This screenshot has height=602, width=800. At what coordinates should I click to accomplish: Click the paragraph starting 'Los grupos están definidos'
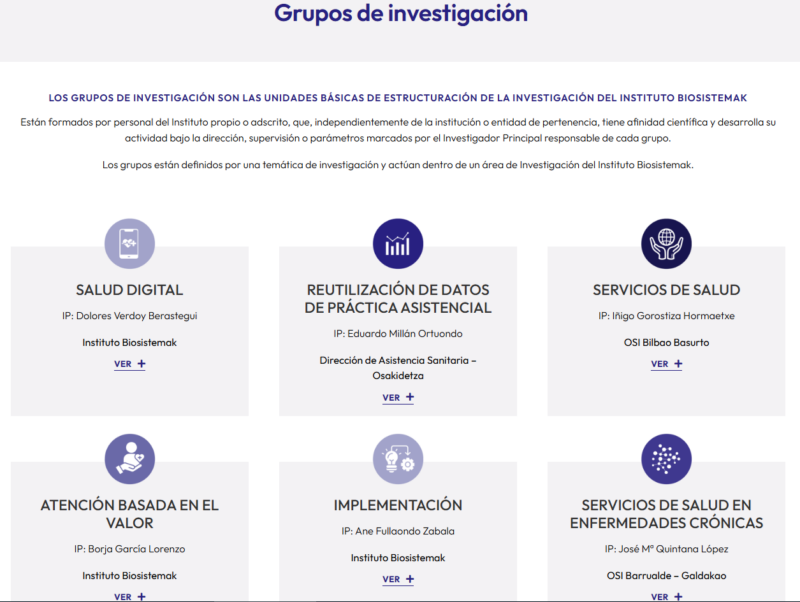(x=398, y=165)
